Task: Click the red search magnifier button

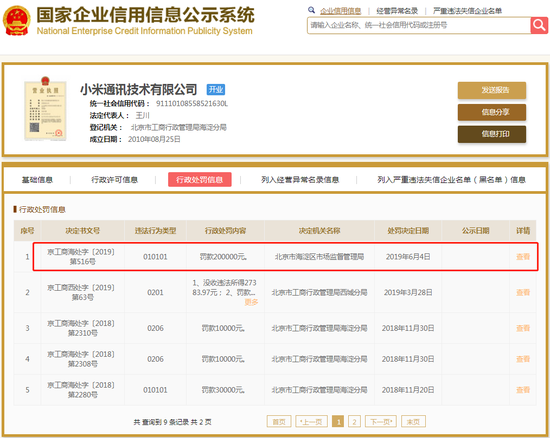Action: click(x=539, y=25)
